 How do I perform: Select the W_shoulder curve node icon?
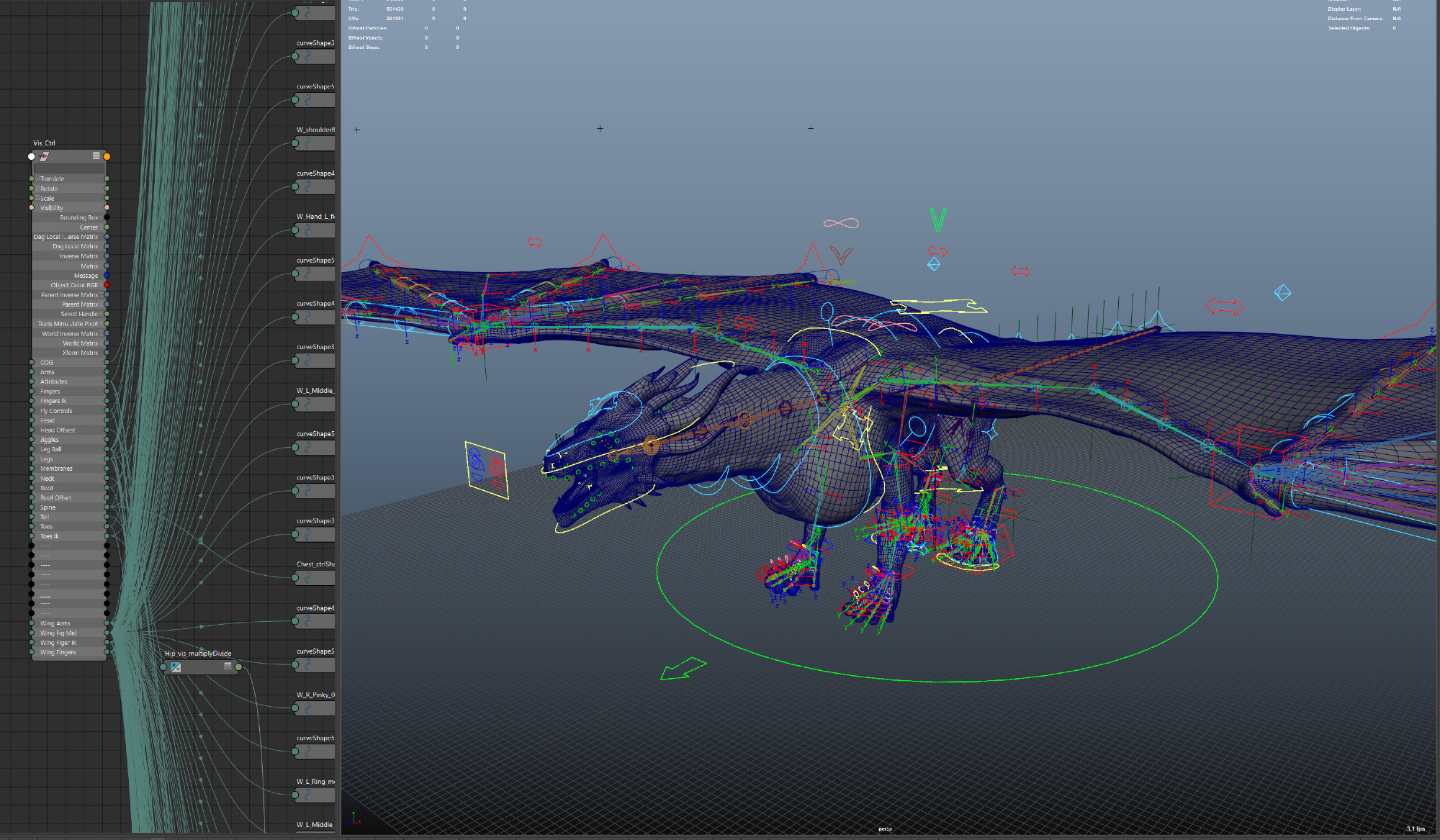(x=307, y=143)
